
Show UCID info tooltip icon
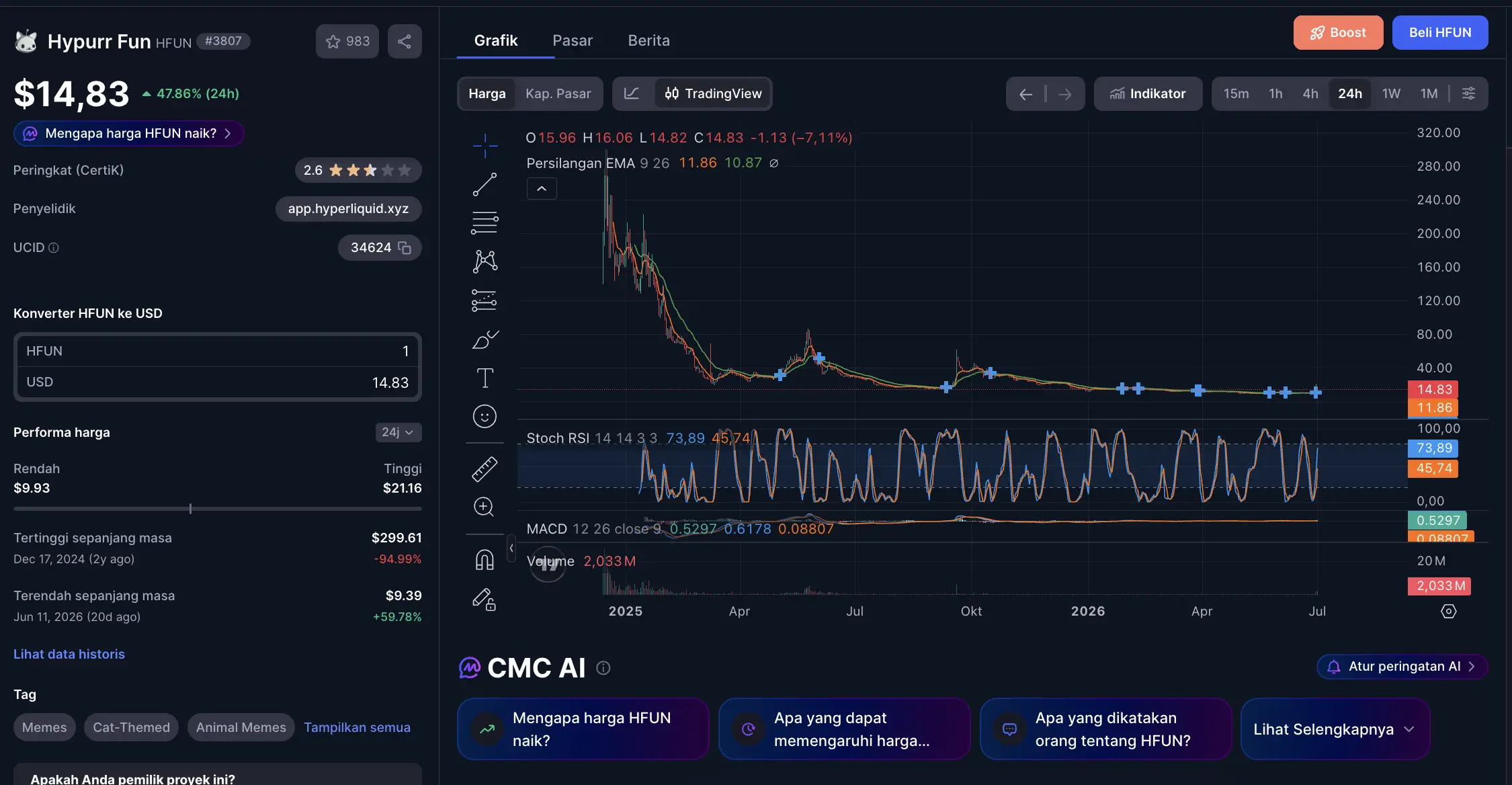pyautogui.click(x=54, y=248)
